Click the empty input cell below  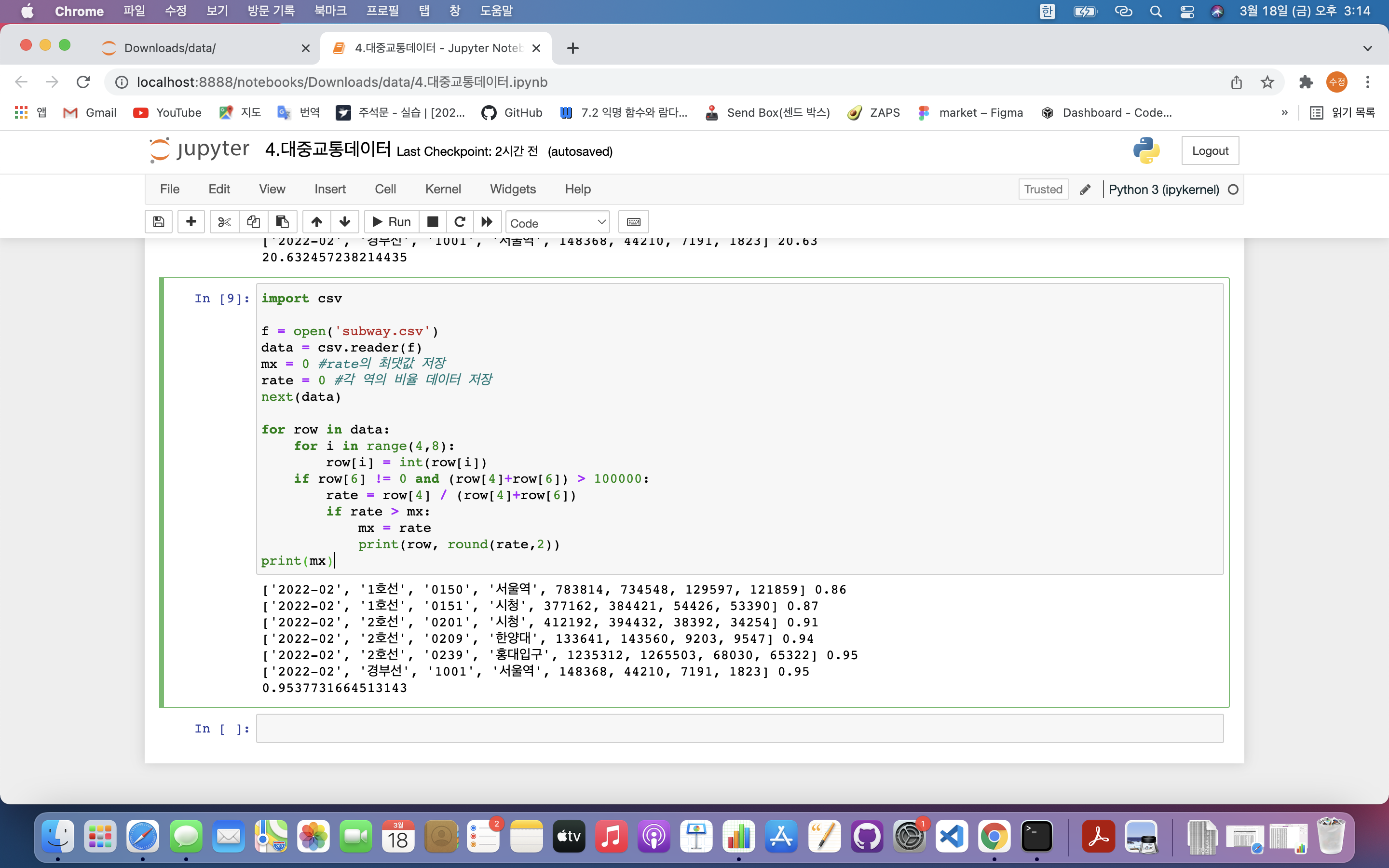pyautogui.click(x=739, y=729)
